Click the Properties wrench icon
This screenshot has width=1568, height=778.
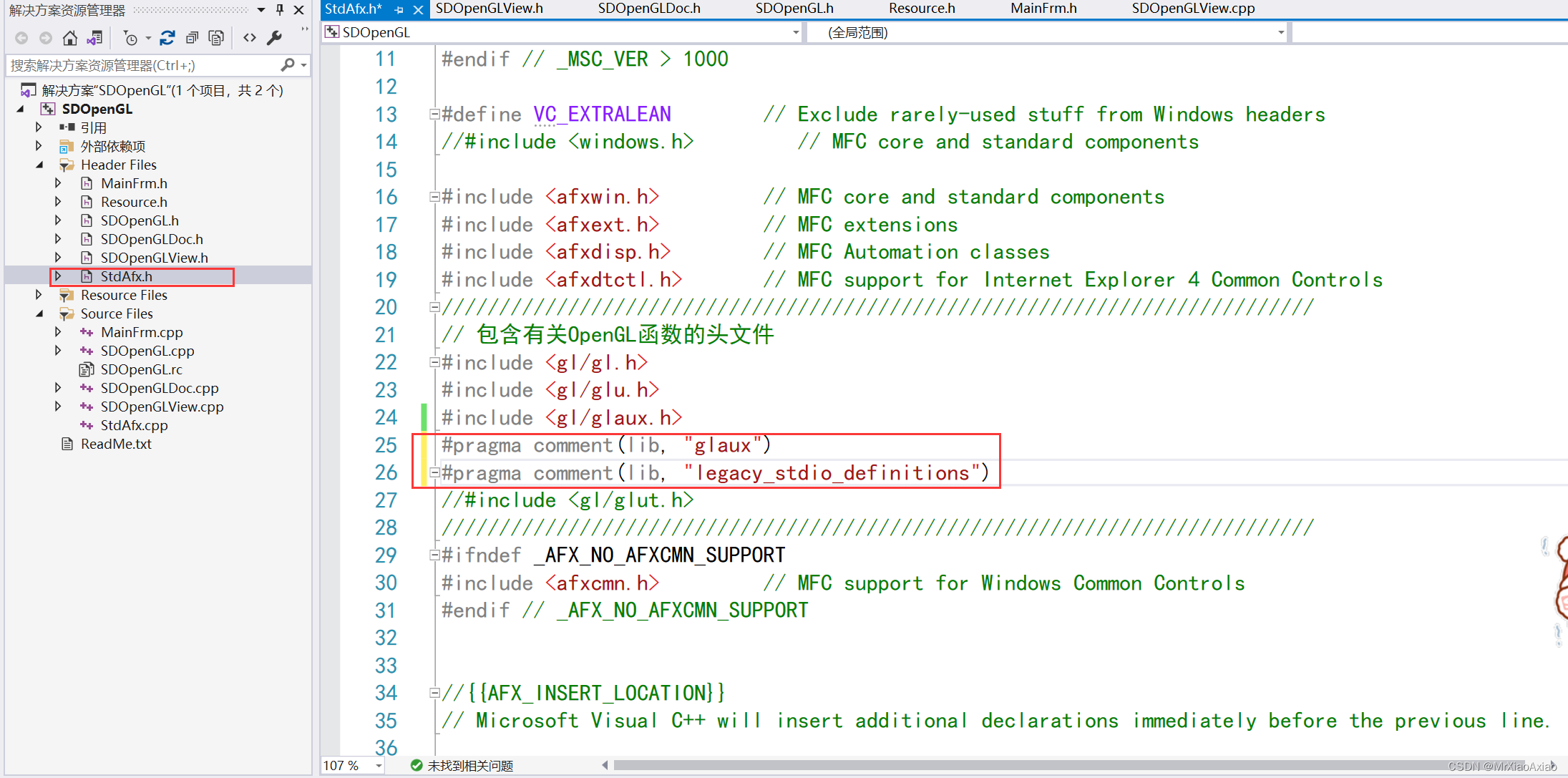point(274,37)
